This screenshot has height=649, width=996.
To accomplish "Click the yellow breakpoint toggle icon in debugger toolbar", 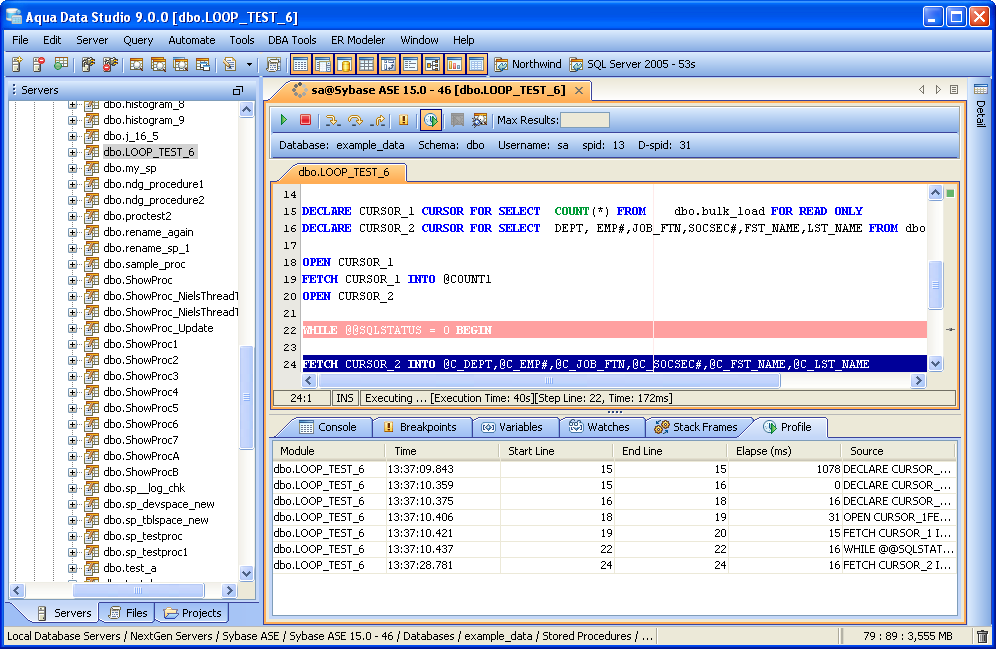I will pos(404,120).
